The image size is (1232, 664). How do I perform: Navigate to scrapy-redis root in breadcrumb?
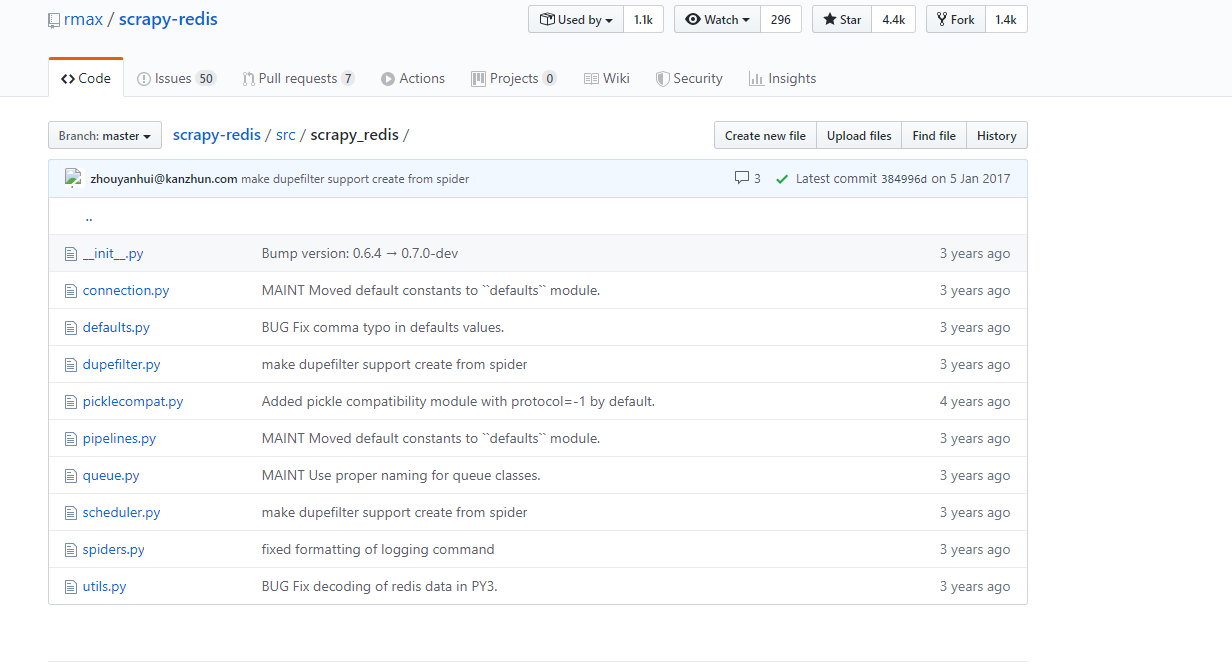click(216, 135)
